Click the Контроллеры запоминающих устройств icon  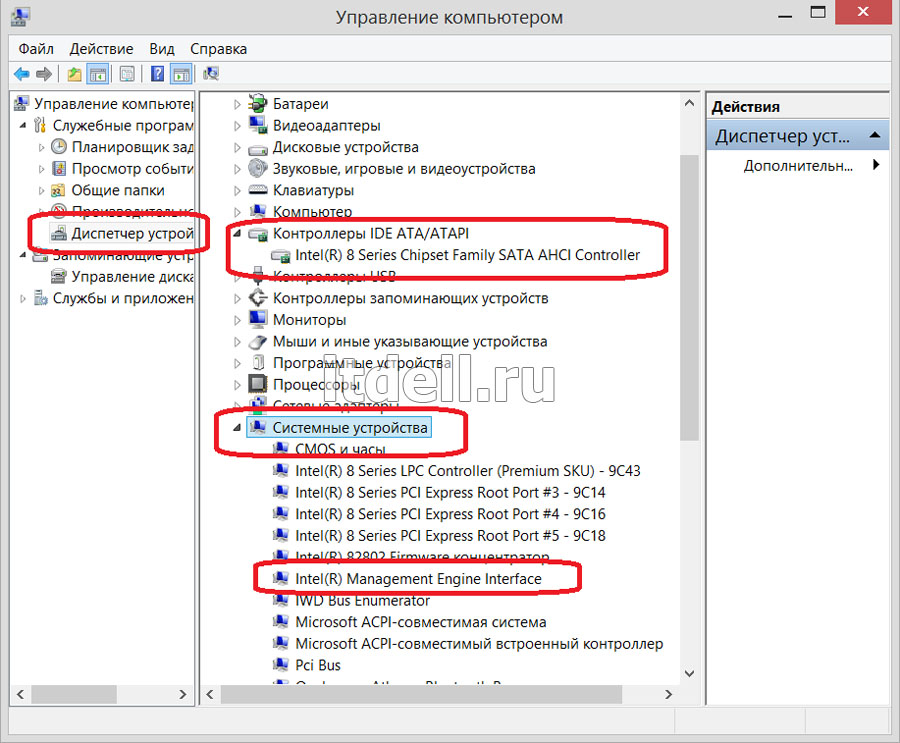click(258, 297)
